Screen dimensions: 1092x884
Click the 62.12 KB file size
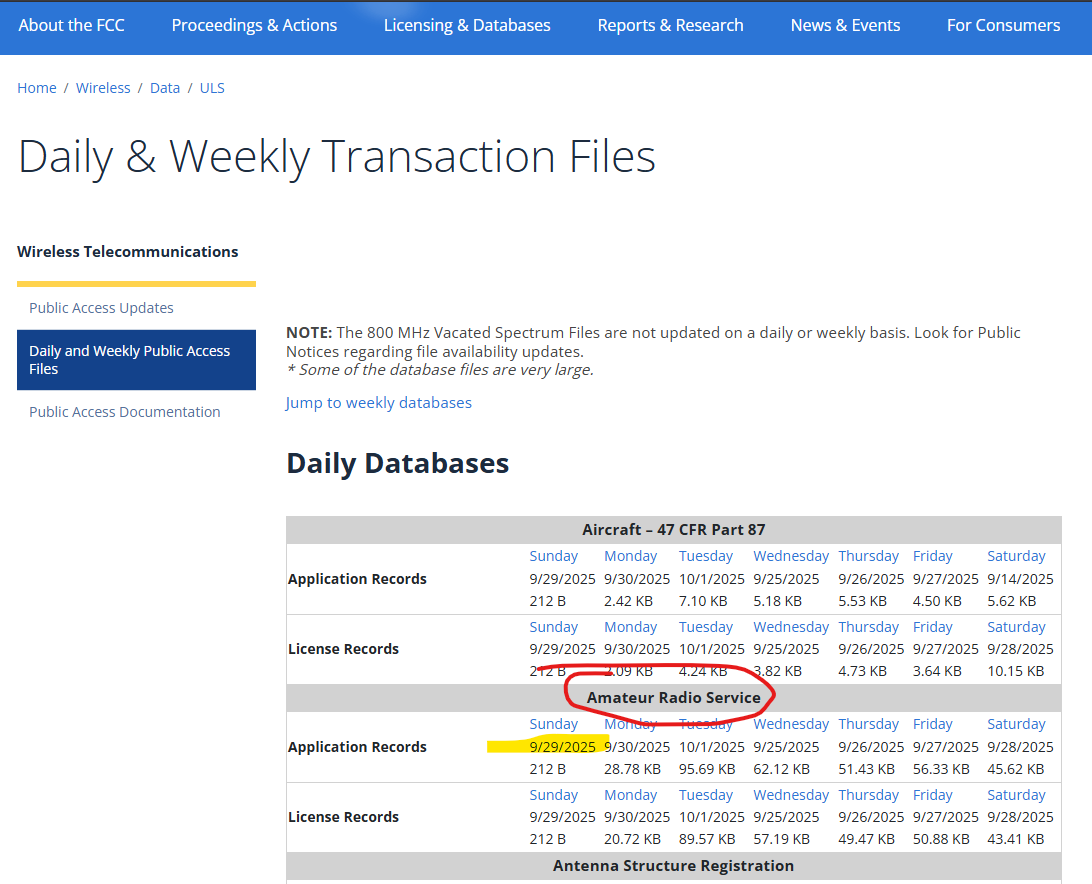pos(781,769)
